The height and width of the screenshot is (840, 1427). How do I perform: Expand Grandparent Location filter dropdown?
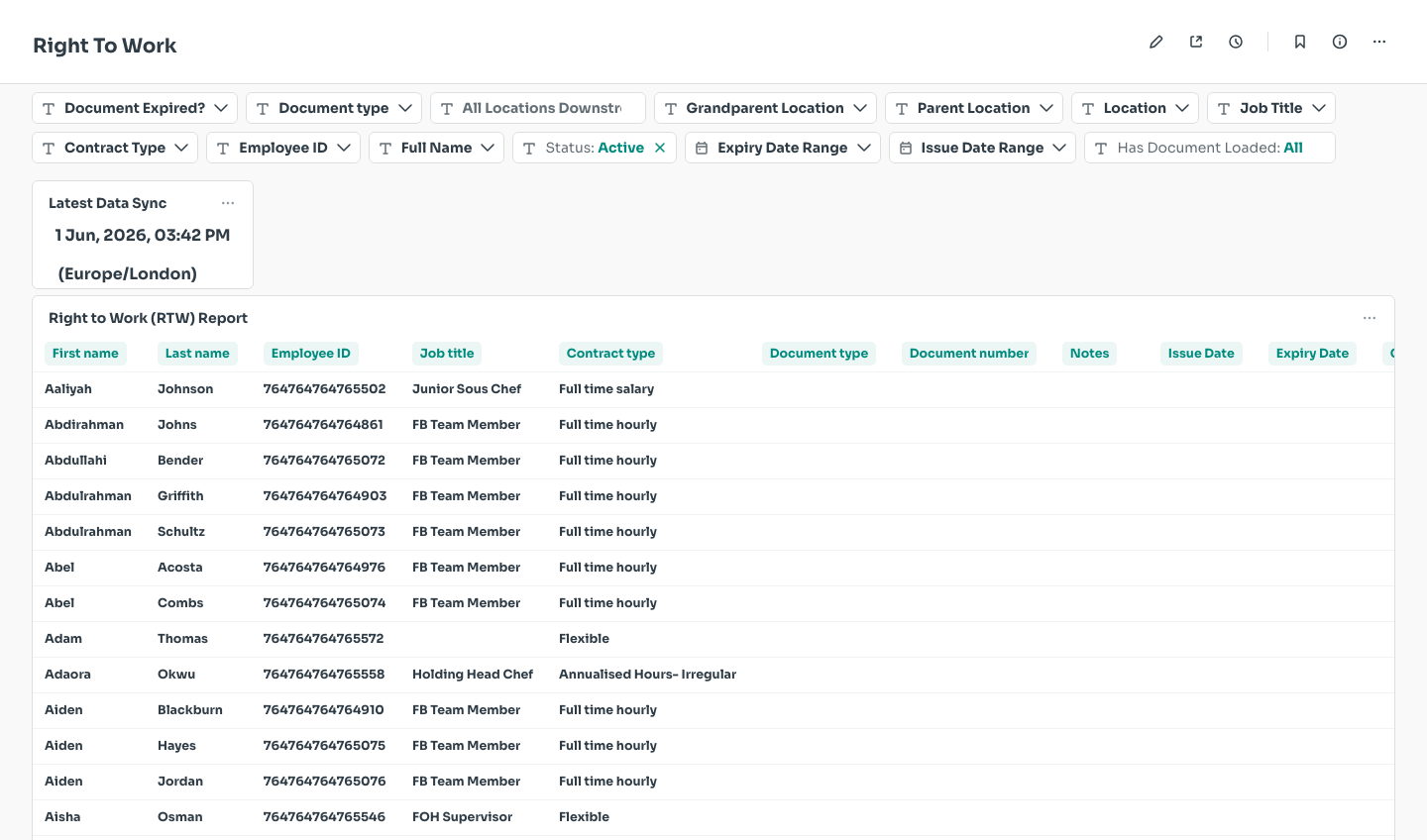click(x=765, y=108)
